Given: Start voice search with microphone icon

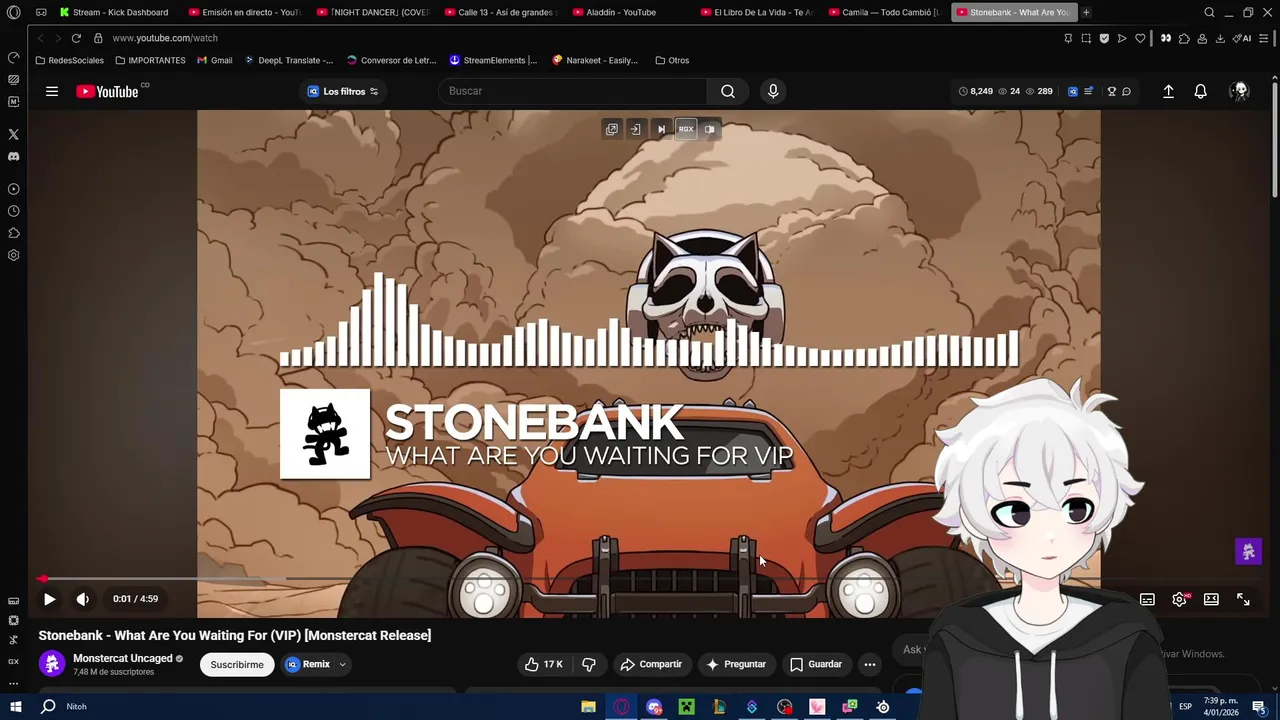Looking at the screenshot, I should coord(772,91).
